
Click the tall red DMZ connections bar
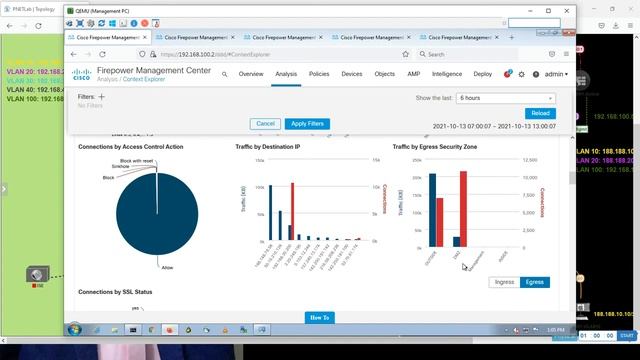click(463, 209)
